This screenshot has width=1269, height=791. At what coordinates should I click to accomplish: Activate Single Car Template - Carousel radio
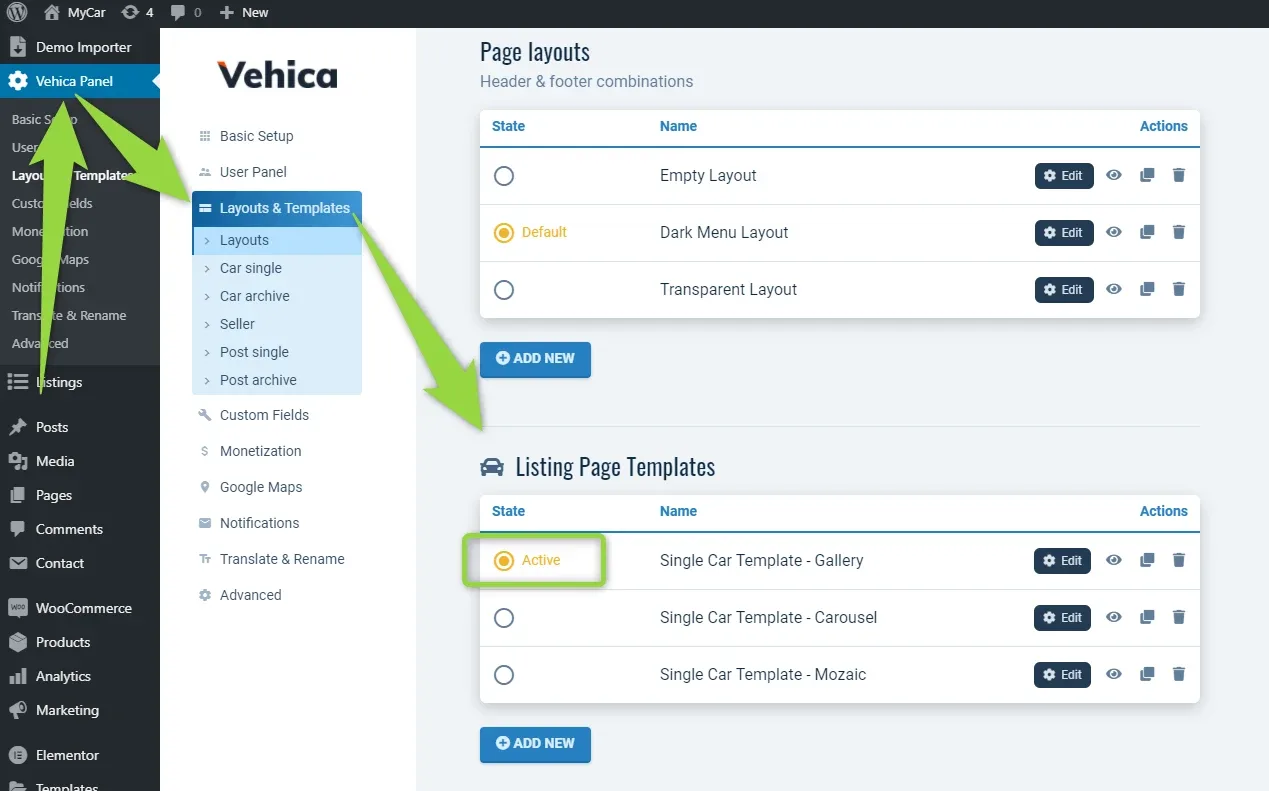(x=504, y=618)
